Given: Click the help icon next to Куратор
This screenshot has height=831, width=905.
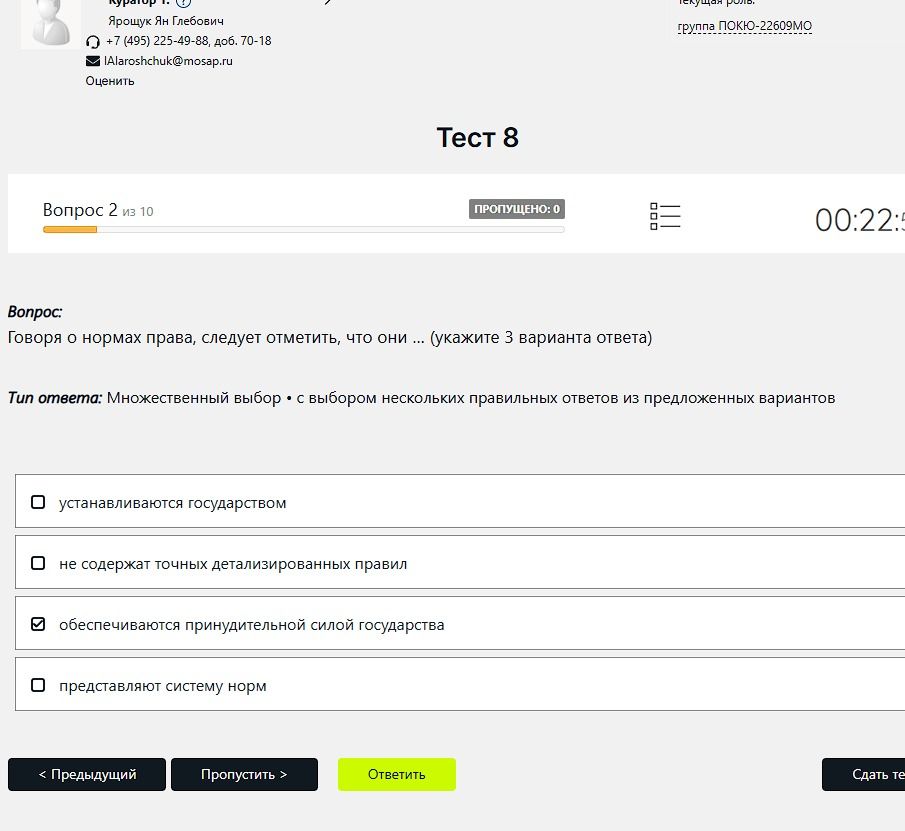Looking at the screenshot, I should (183, 3).
